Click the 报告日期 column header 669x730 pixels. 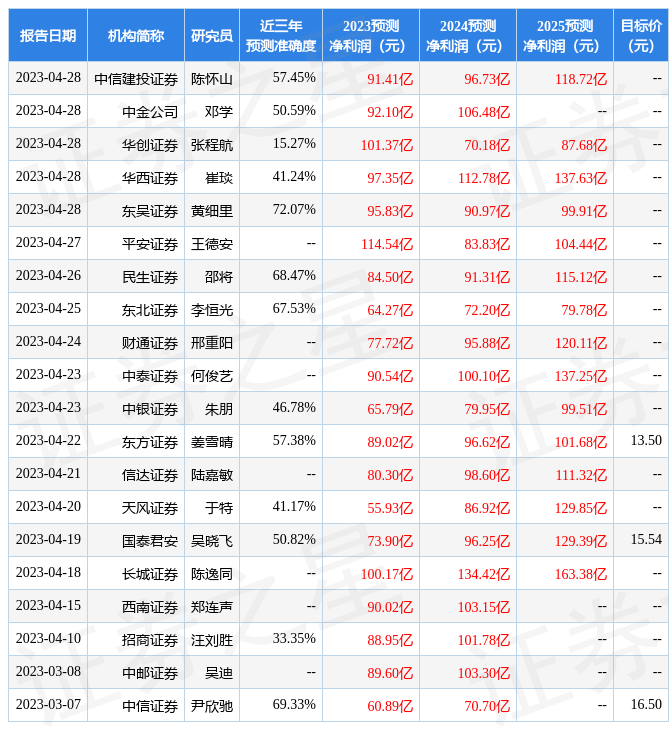[x=48, y=35]
